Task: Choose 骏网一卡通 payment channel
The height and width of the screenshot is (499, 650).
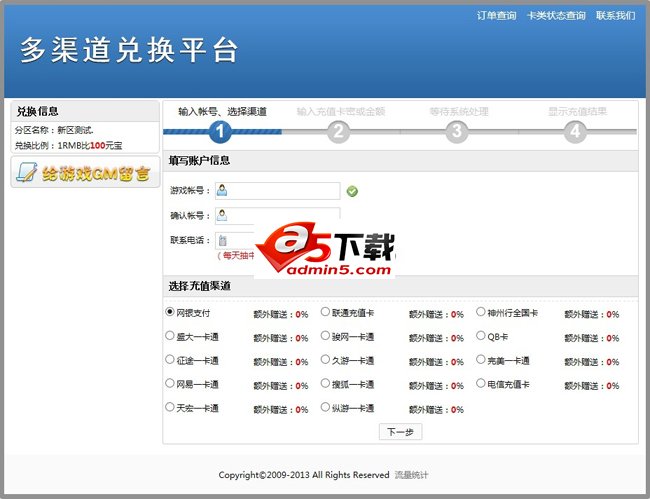Action: click(325, 335)
